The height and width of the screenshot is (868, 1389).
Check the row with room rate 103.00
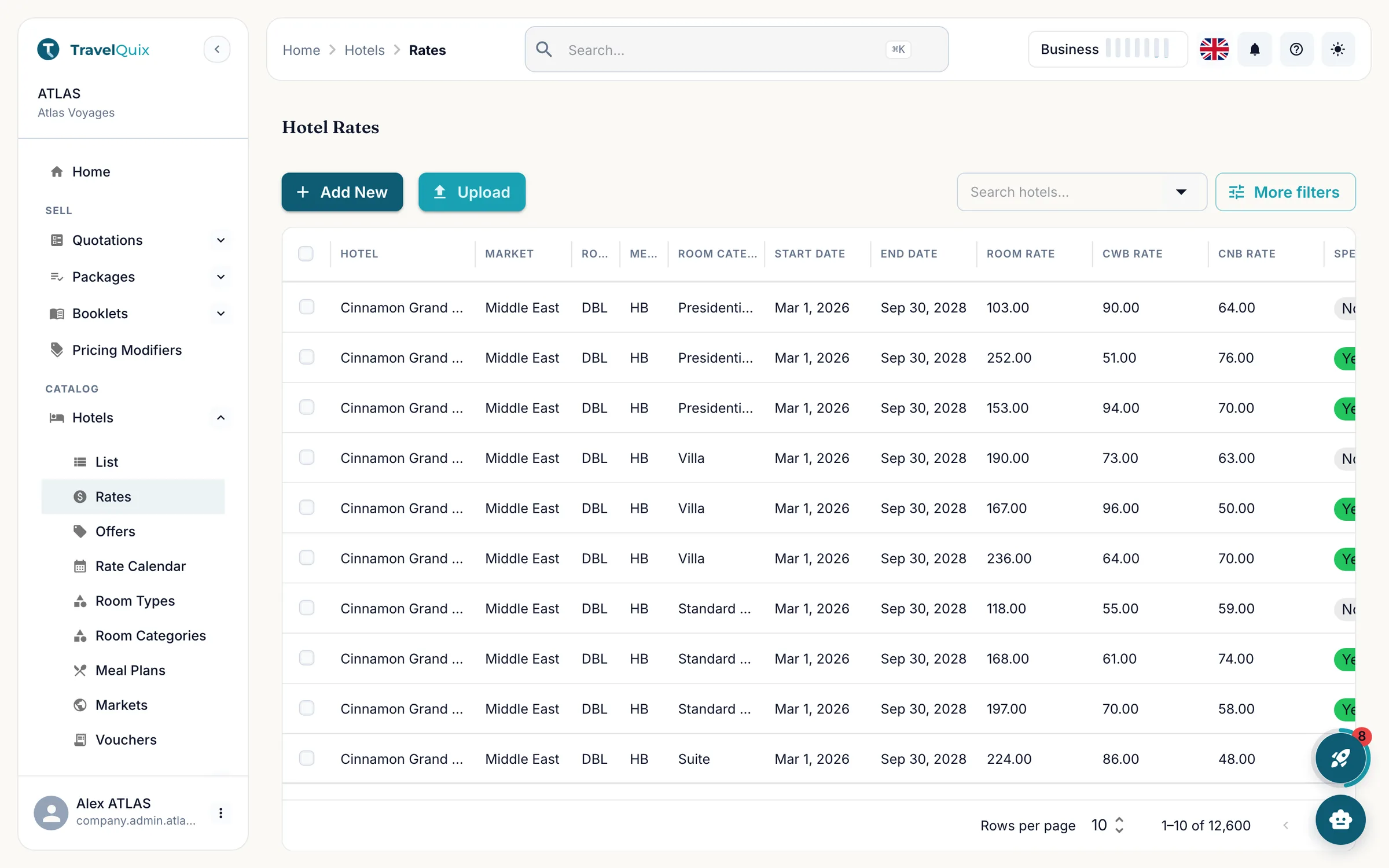coord(306,307)
